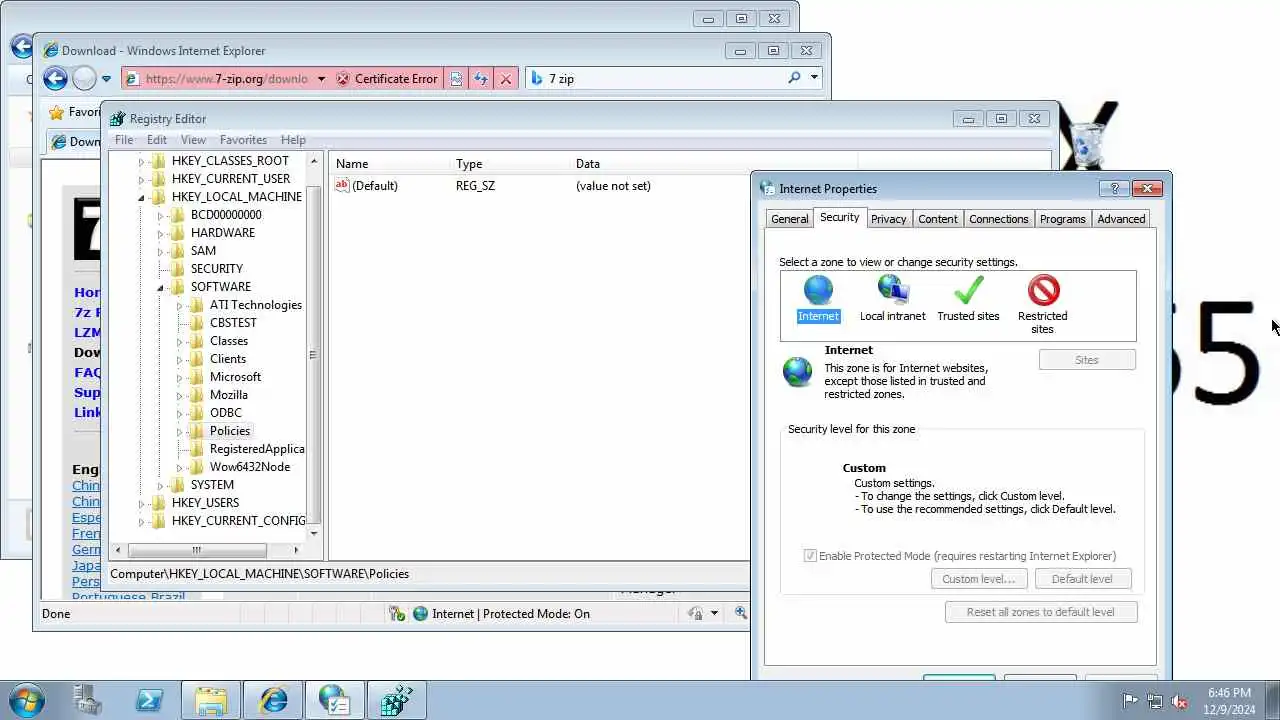Expand the HKEY_USERS key
Screen dimensions: 1280x720
(141, 503)
